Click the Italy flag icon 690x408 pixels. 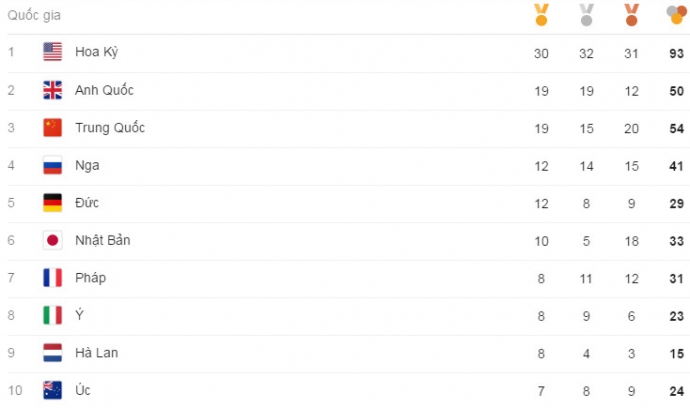(53, 315)
